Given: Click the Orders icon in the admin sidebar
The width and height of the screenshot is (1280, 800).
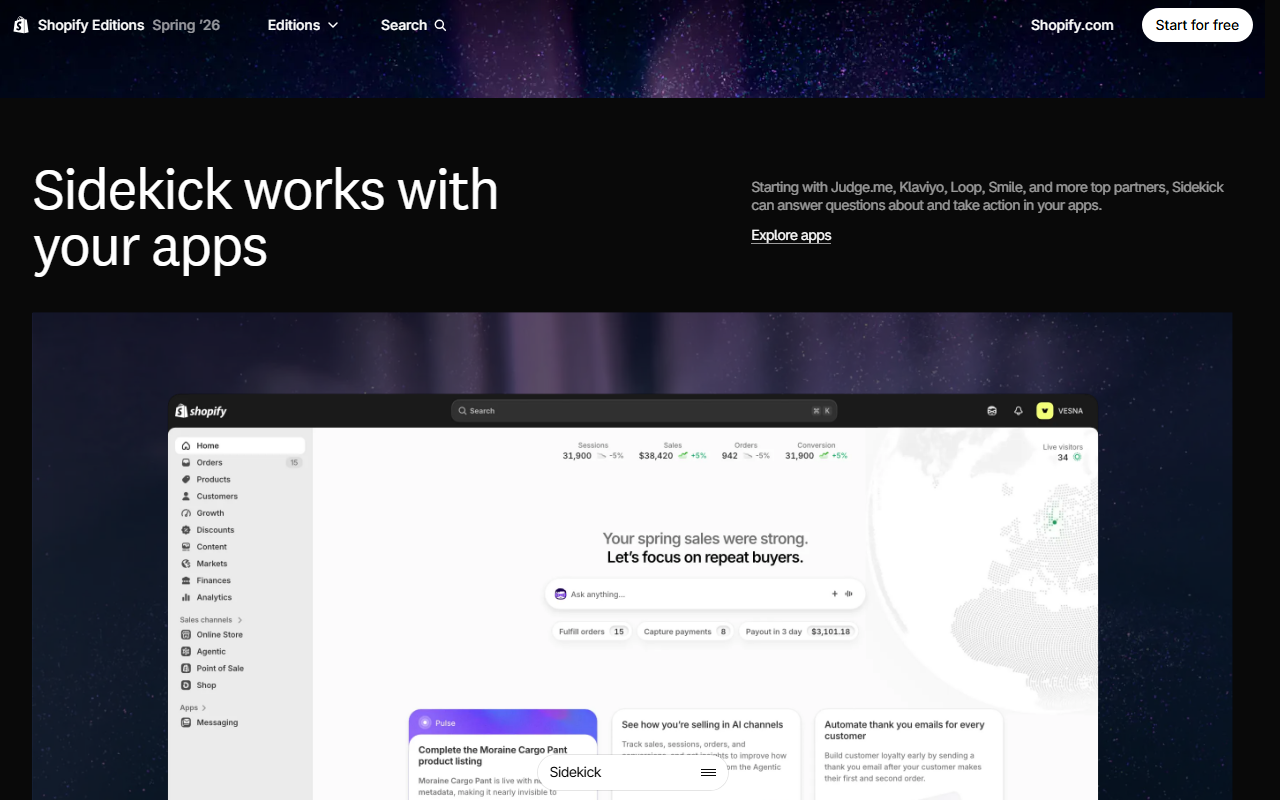Looking at the screenshot, I should [186, 463].
